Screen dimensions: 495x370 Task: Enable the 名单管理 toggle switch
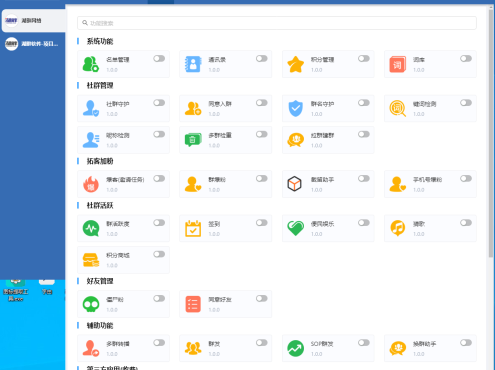(159, 59)
